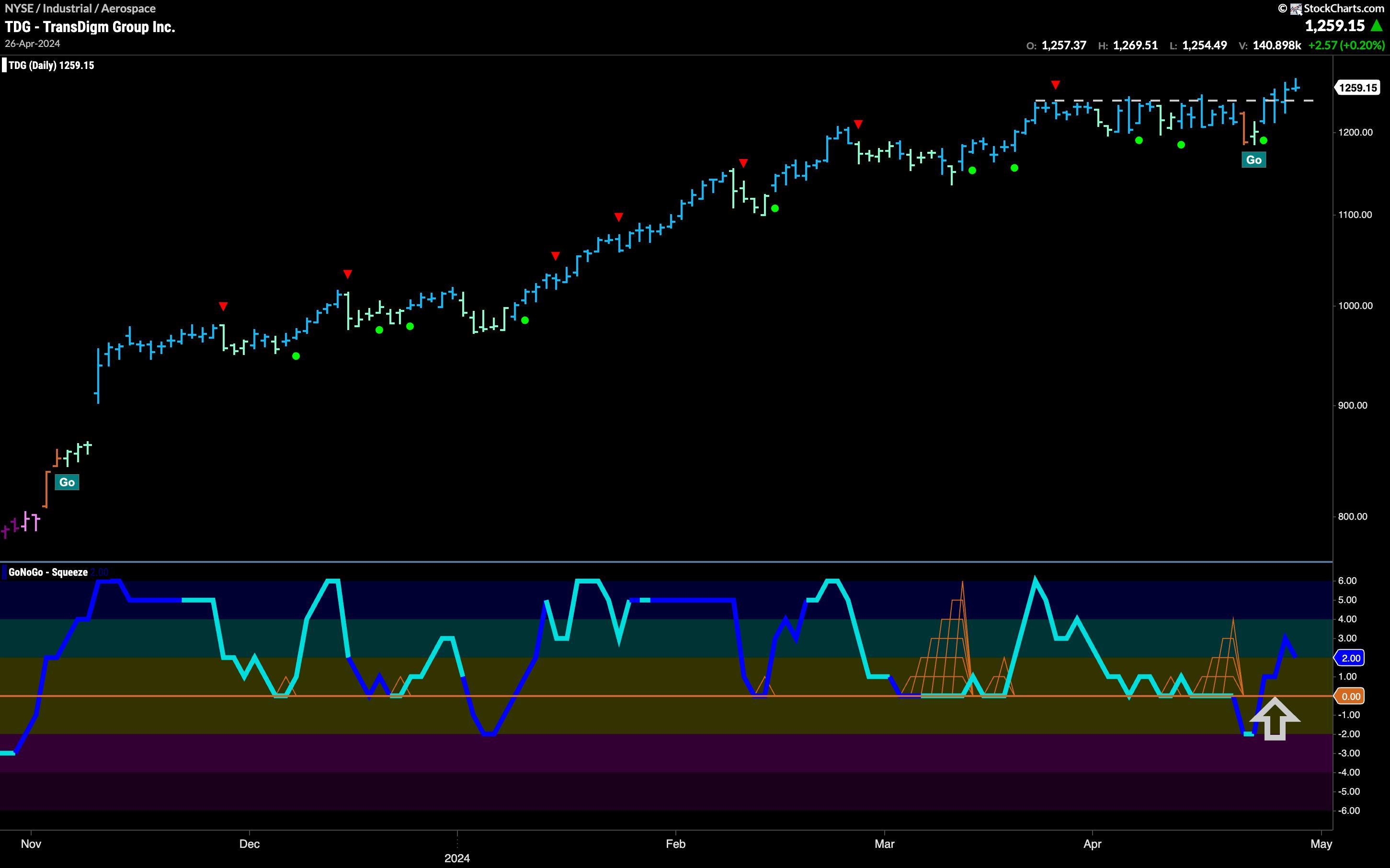Click the leftmost green dot in early December

click(x=296, y=356)
